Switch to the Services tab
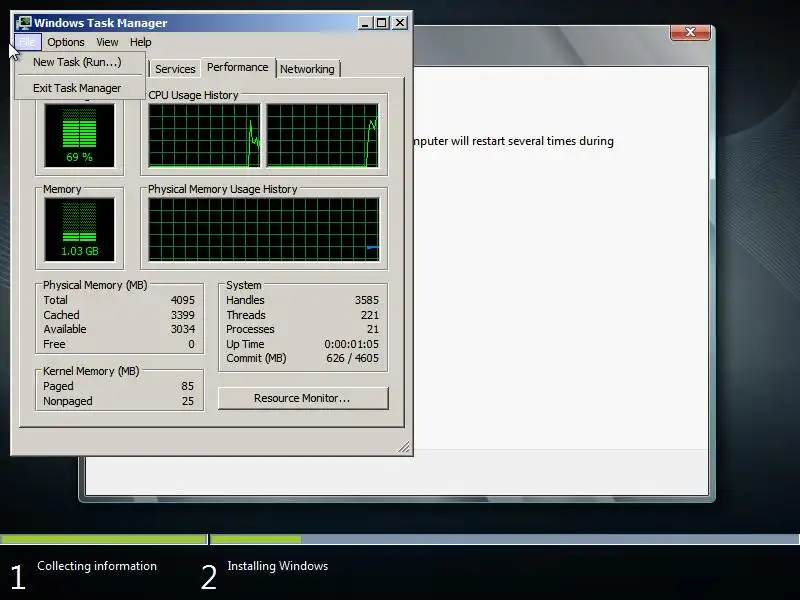The width and height of the screenshot is (800, 600). click(175, 69)
